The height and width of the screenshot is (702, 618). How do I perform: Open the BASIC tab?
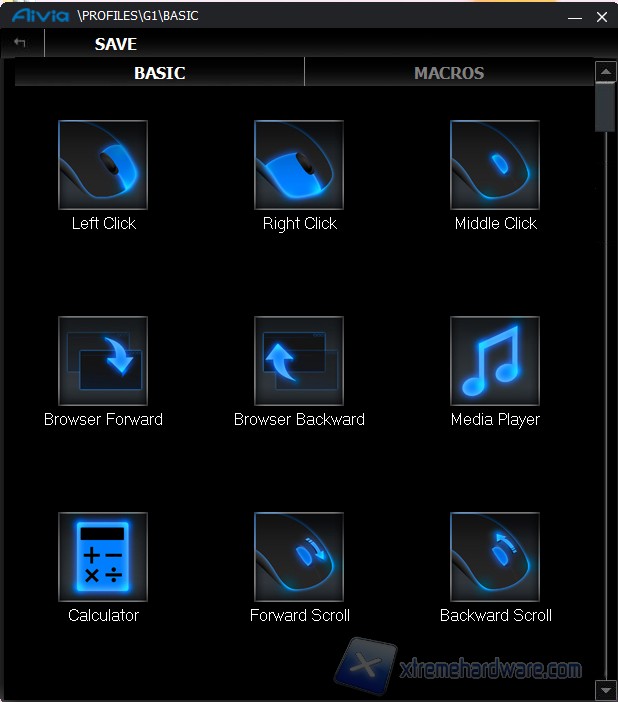(160, 73)
